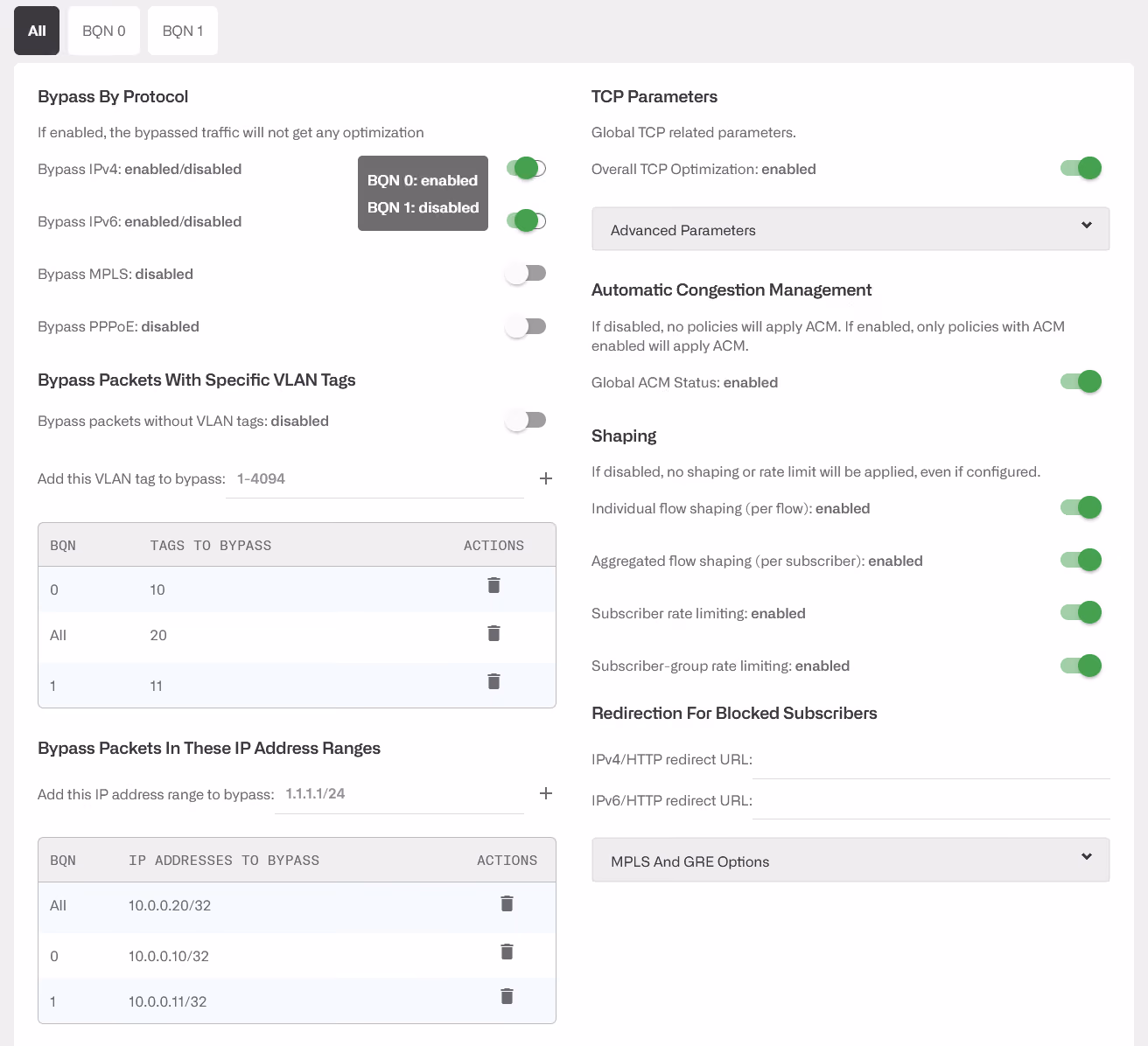Toggle Bypass IPv6 switch
The image size is (1148, 1046).
(x=526, y=221)
